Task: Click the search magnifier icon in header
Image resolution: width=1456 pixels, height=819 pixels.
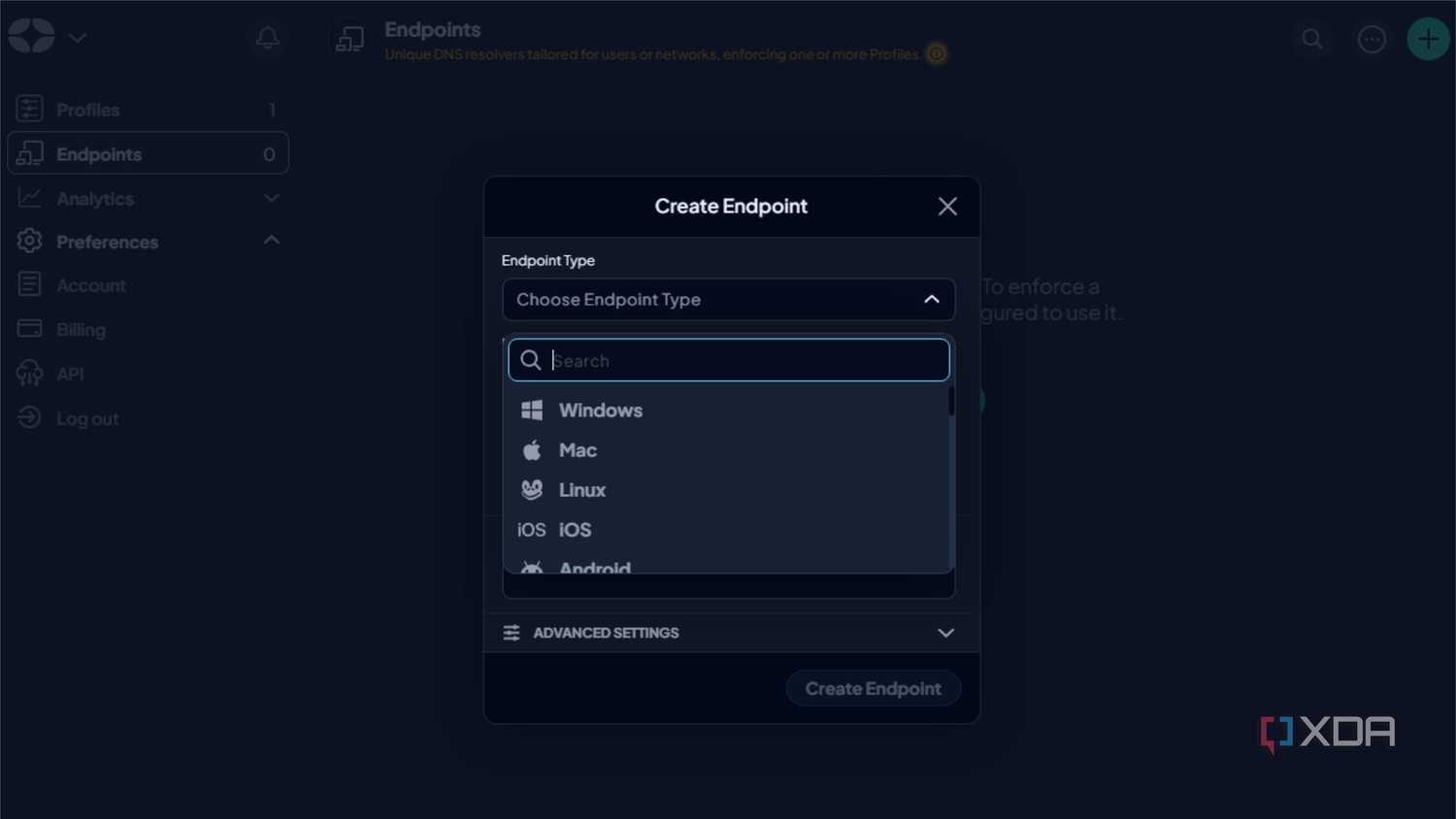Action: tap(1312, 39)
